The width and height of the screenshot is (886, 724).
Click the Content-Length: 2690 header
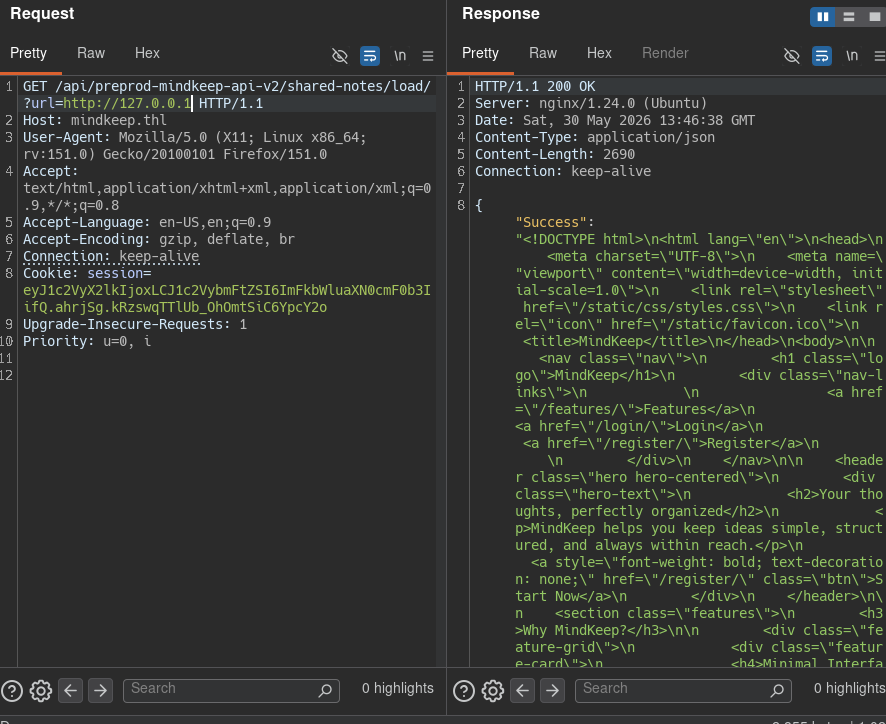(x=554, y=154)
